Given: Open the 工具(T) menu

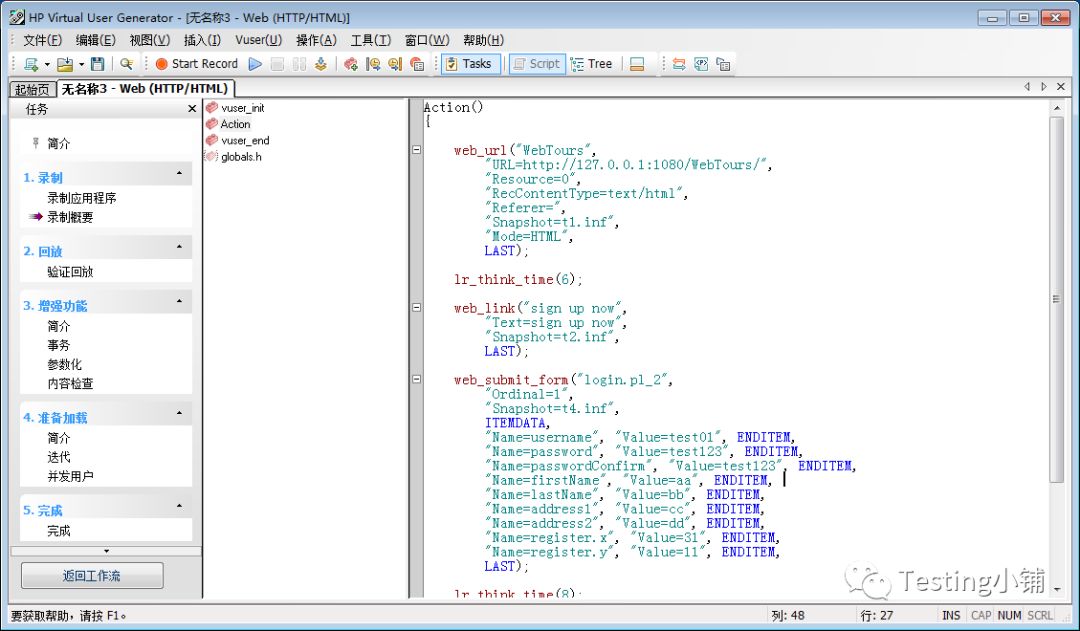Looking at the screenshot, I should coord(371,41).
